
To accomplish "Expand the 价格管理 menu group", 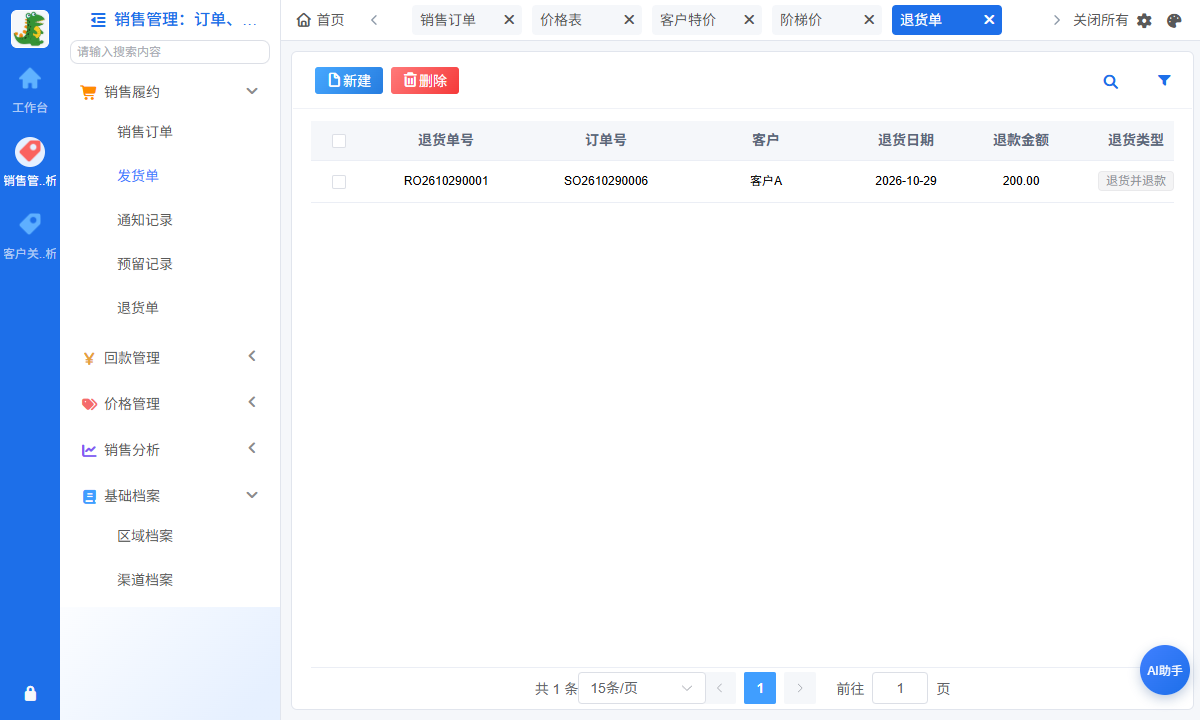I will pyautogui.click(x=170, y=404).
